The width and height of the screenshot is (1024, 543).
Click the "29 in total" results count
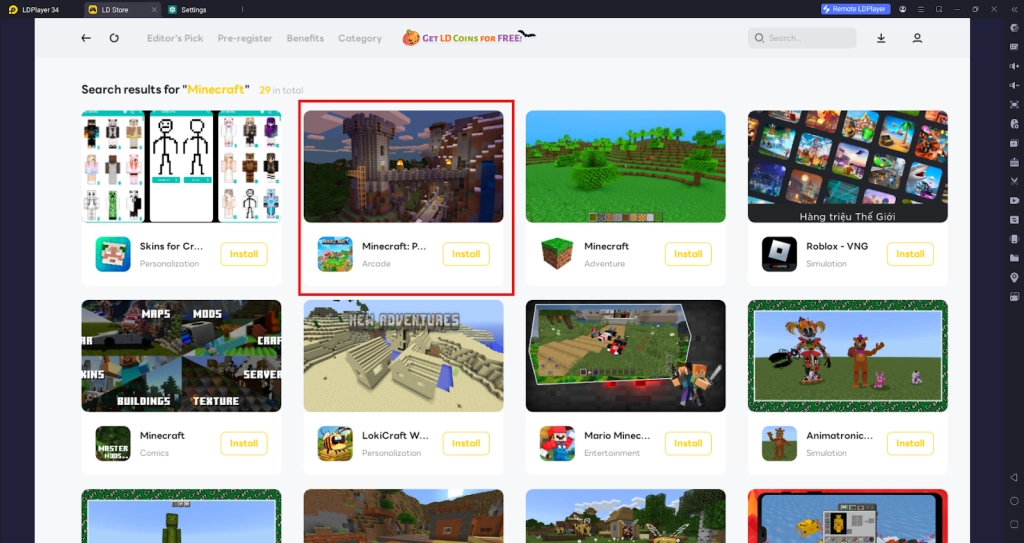[281, 90]
